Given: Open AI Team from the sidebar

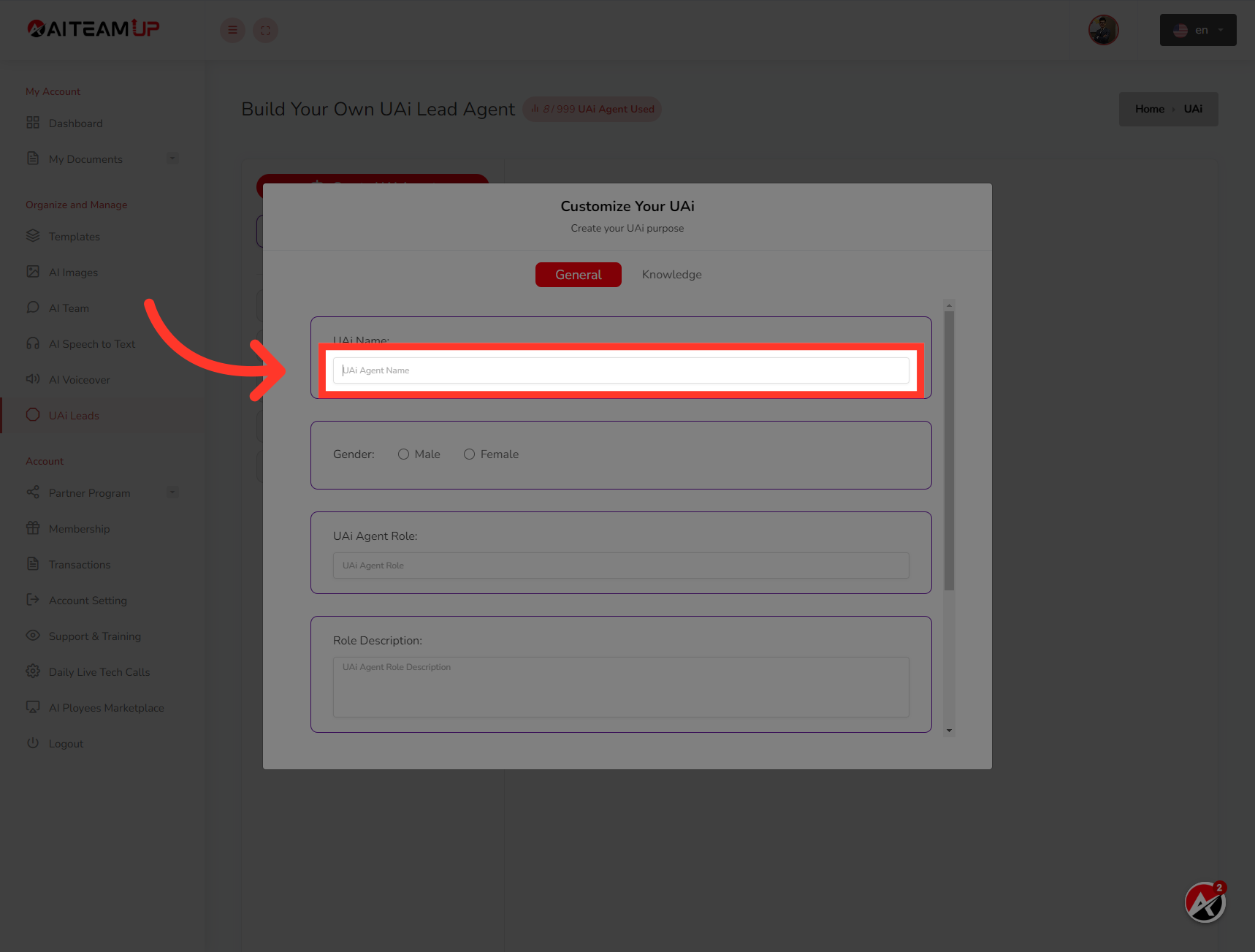Looking at the screenshot, I should (69, 308).
